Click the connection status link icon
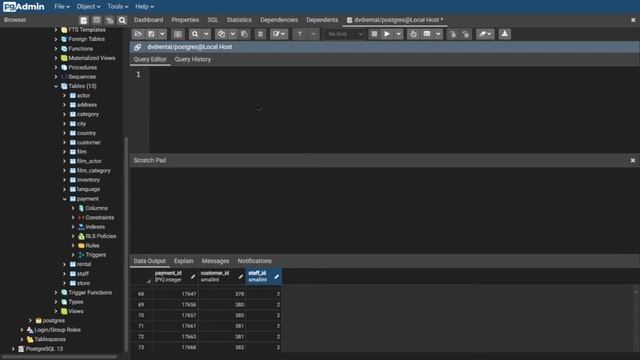640x360 pixels. click(x=138, y=47)
